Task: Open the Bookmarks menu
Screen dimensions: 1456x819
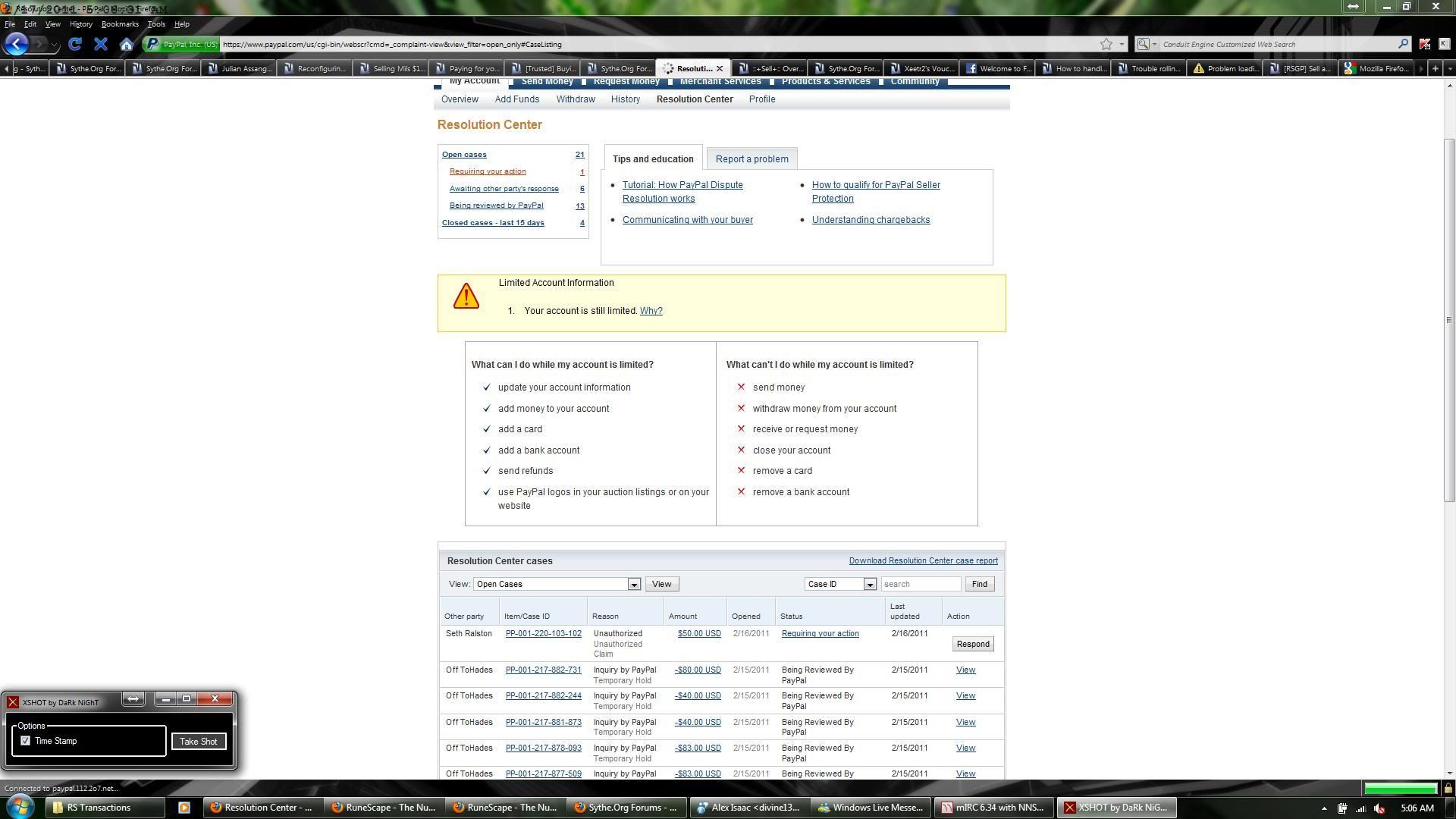Action: pos(120,24)
